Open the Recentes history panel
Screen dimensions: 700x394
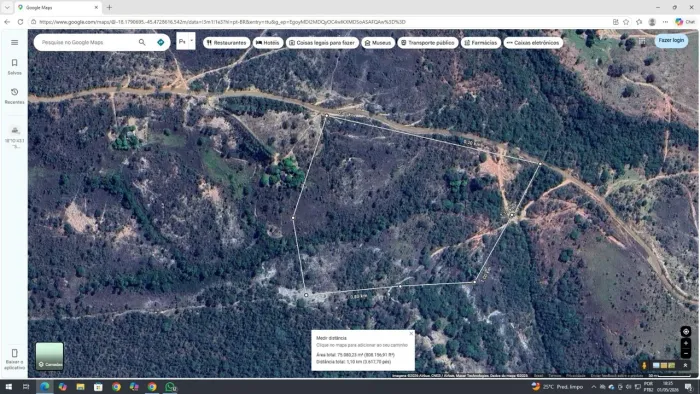14,96
